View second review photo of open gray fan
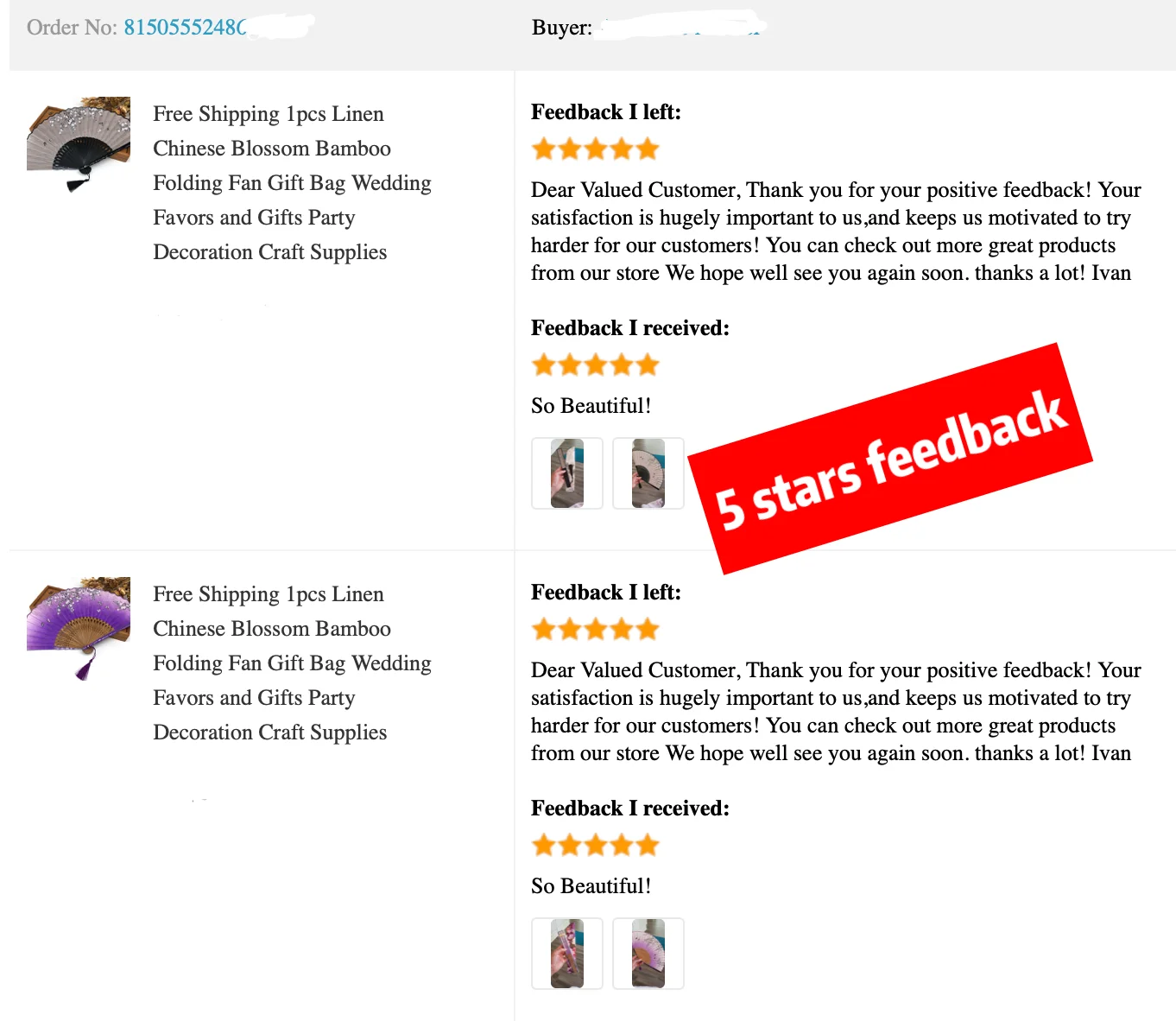Screen dimensions: 1176x1021 648,473
